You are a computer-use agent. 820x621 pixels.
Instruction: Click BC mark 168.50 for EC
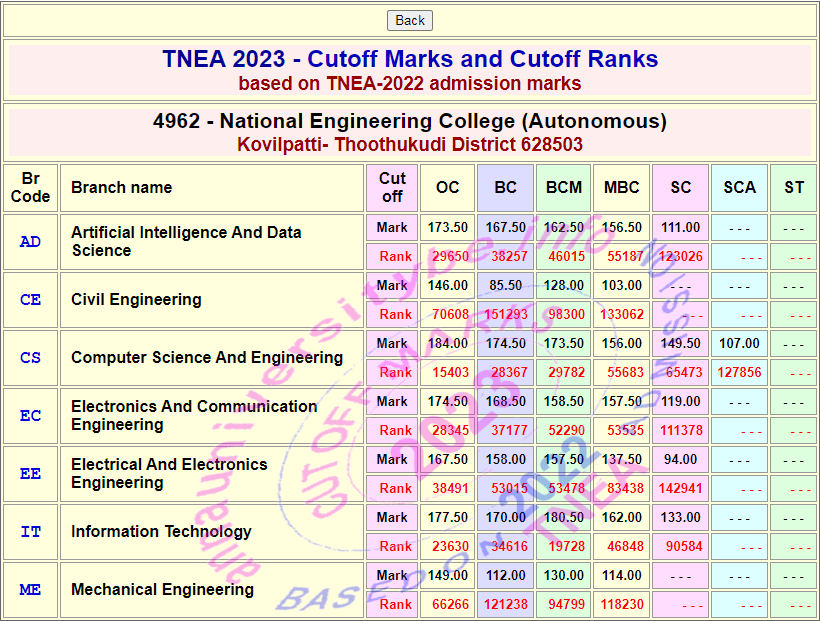506,402
